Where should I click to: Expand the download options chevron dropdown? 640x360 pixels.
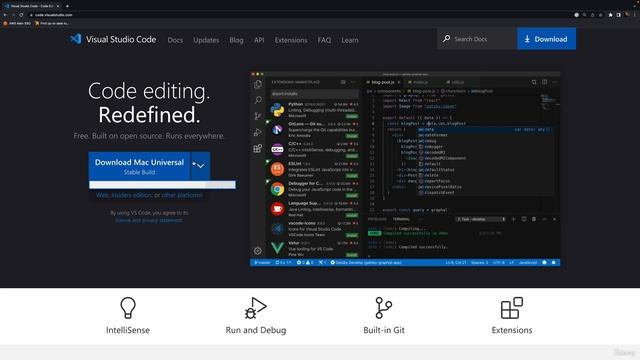(x=200, y=166)
